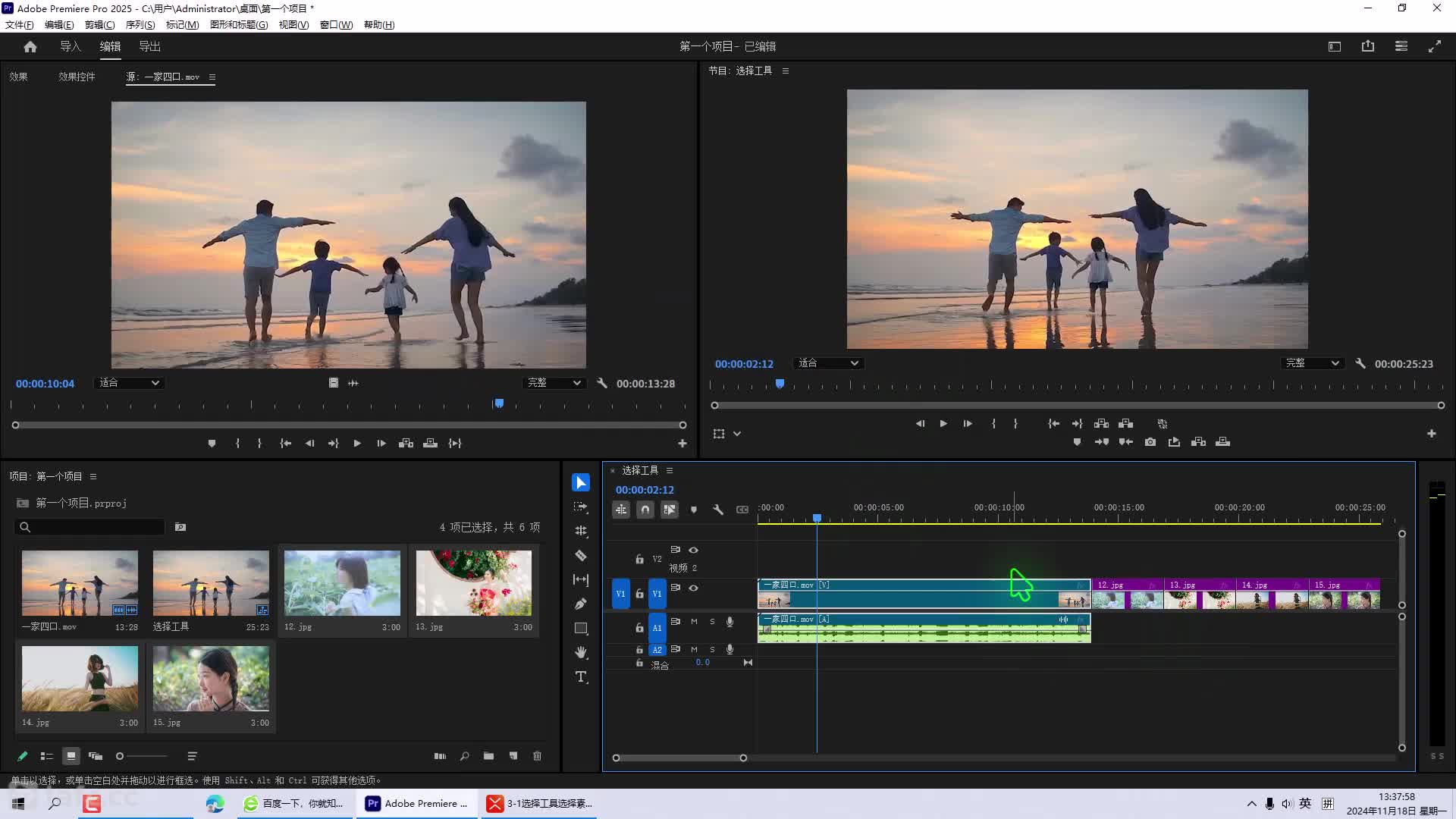The image size is (1456, 819).
Task: Click Add Marker in timeline toolbar
Action: tap(694, 510)
